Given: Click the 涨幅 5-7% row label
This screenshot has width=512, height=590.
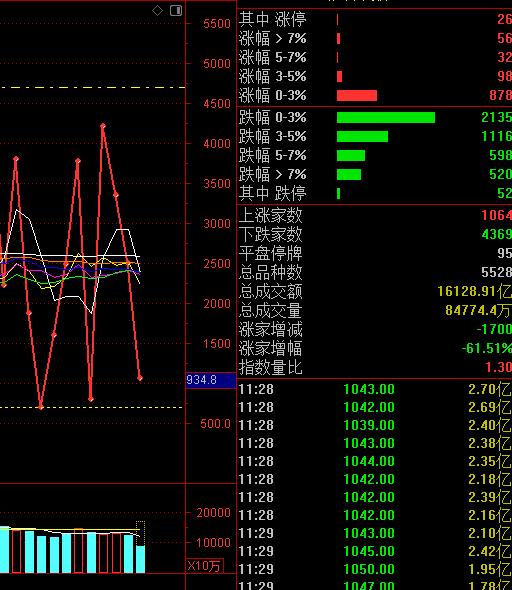Looking at the screenshot, I should pyautogui.click(x=272, y=57).
